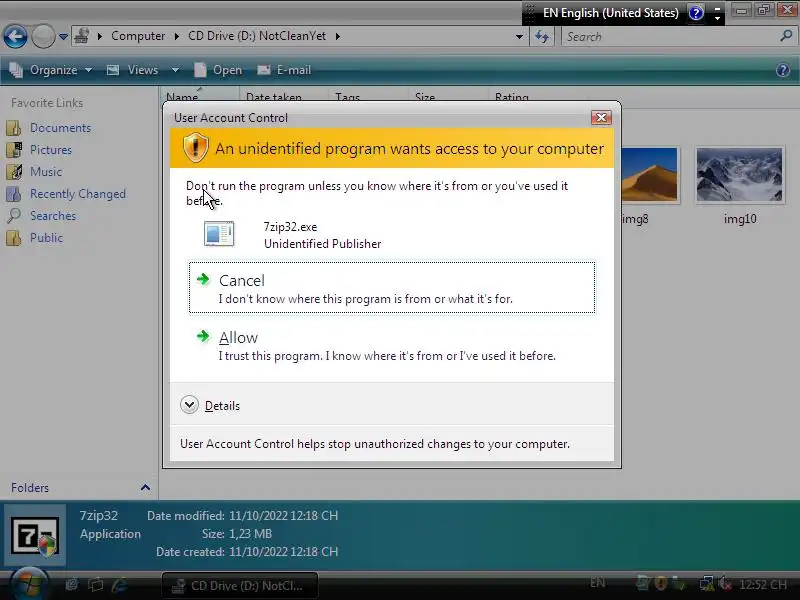Click the Pictures folder icon
This screenshot has width=800, height=600.
14,149
